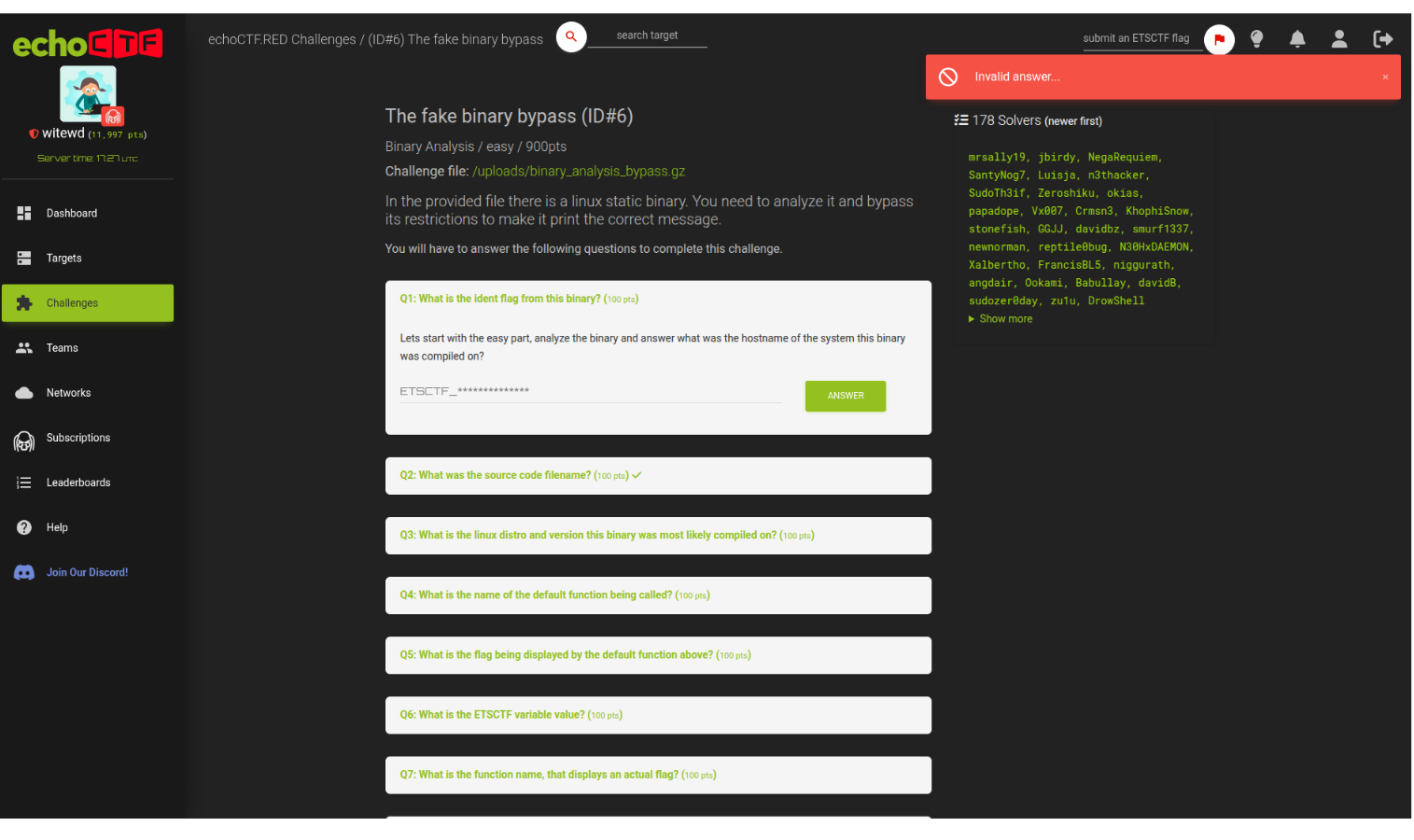Go to Leaderboards in sidebar
The height and width of the screenshot is (840, 1414).
click(78, 483)
